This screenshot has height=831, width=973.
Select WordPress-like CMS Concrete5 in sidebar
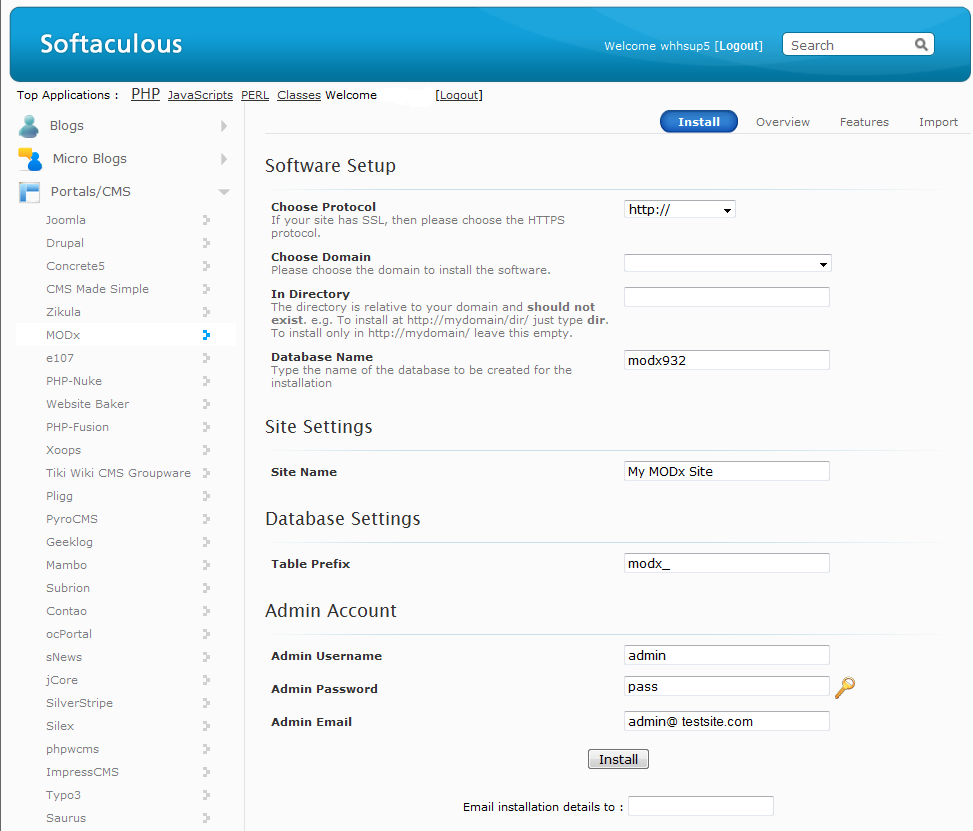tap(75, 266)
